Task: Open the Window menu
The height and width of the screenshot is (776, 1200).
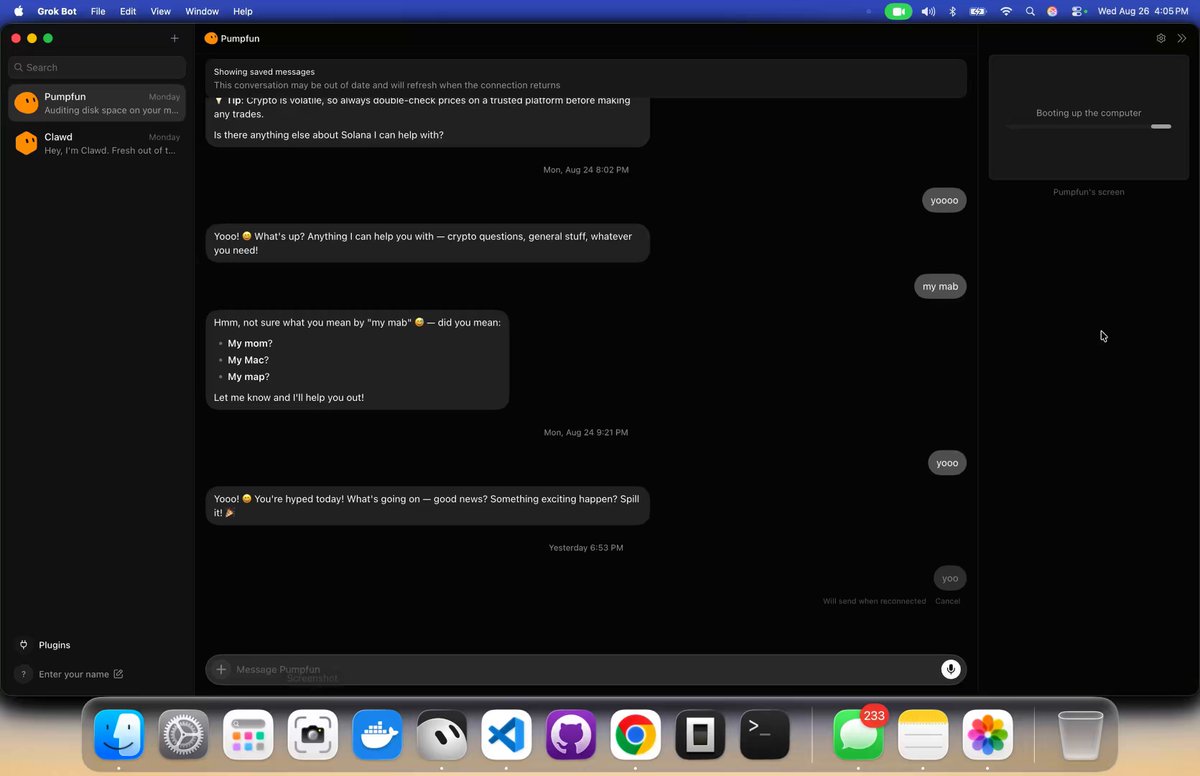Action: click(202, 11)
